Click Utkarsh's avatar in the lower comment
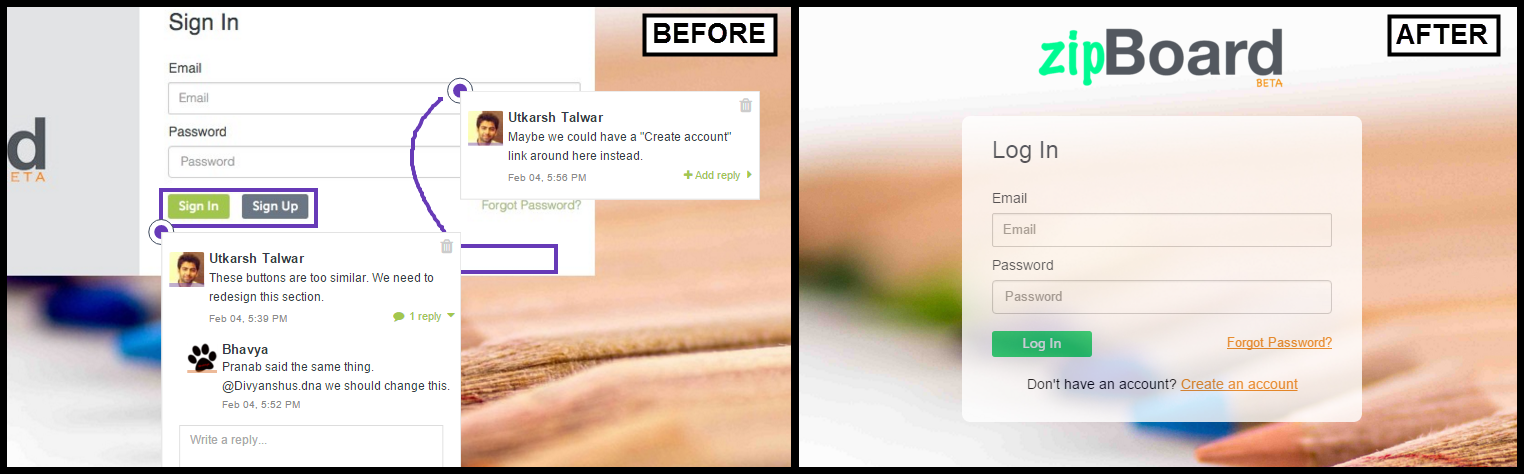 pos(186,269)
